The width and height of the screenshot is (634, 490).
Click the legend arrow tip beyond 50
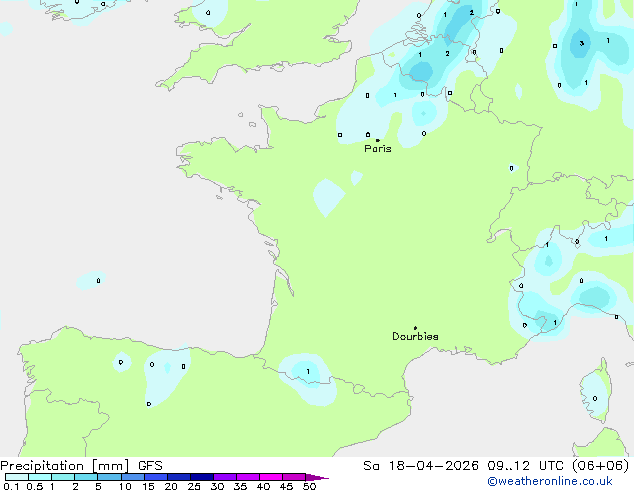[317, 477]
